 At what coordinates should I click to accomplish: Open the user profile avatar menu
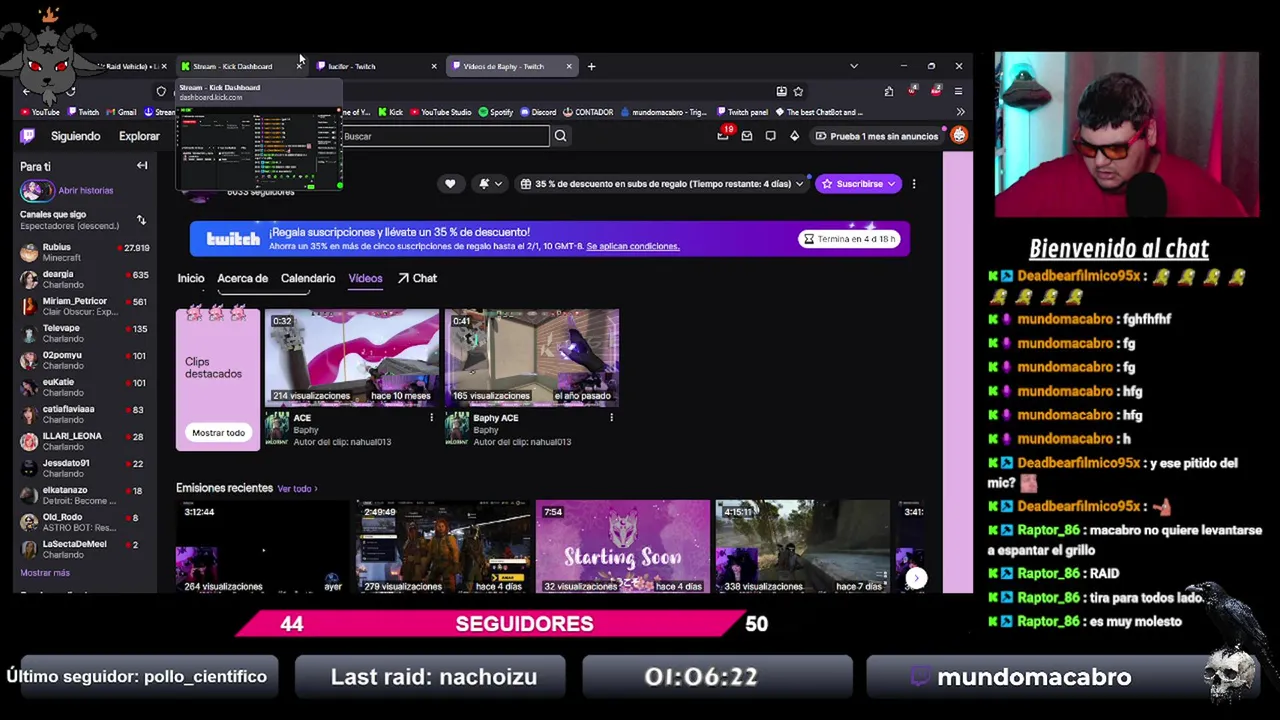[959, 135]
